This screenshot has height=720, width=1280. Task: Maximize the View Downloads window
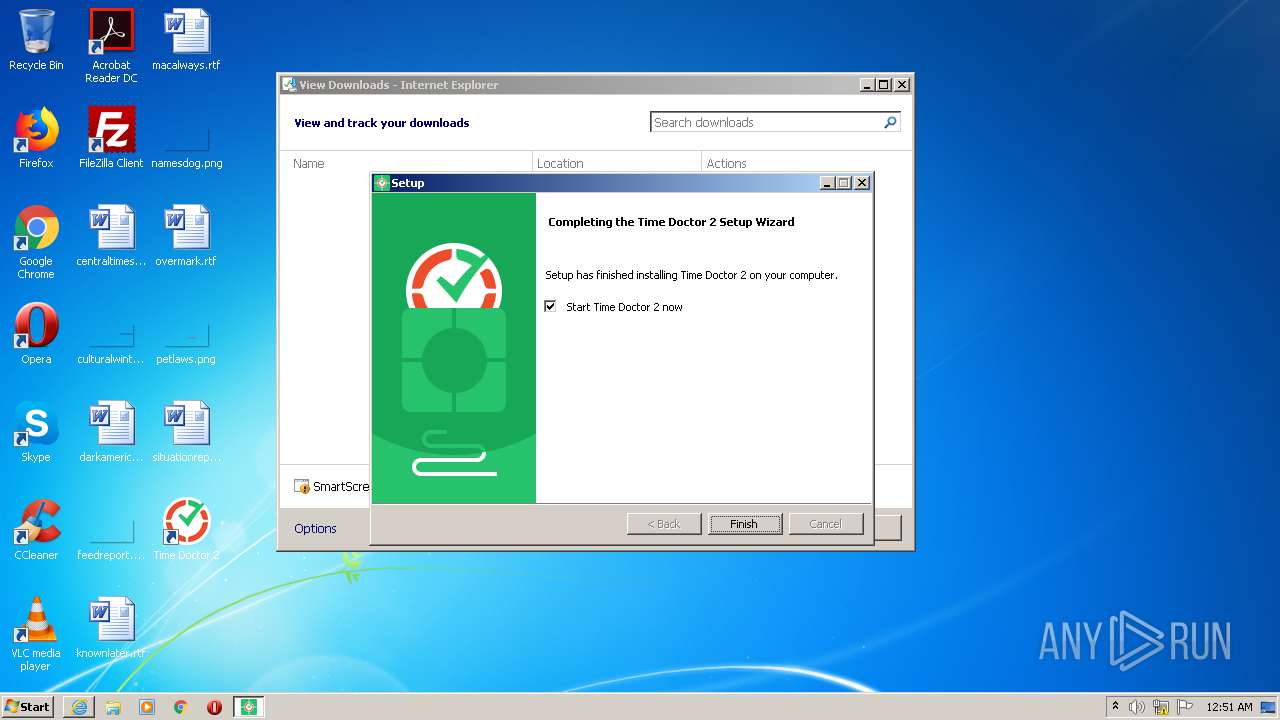tap(884, 85)
